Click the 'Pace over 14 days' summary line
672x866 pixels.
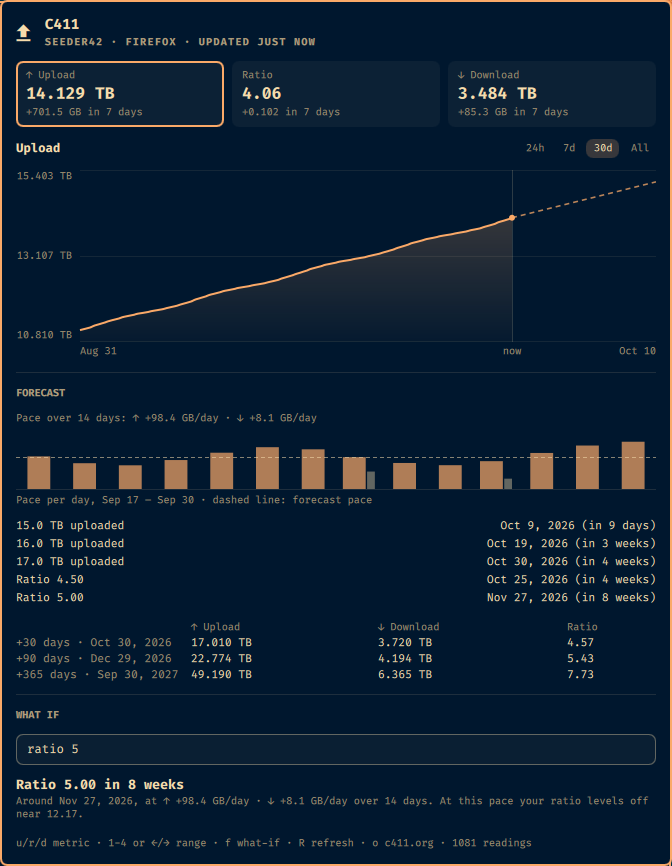click(x=166, y=418)
